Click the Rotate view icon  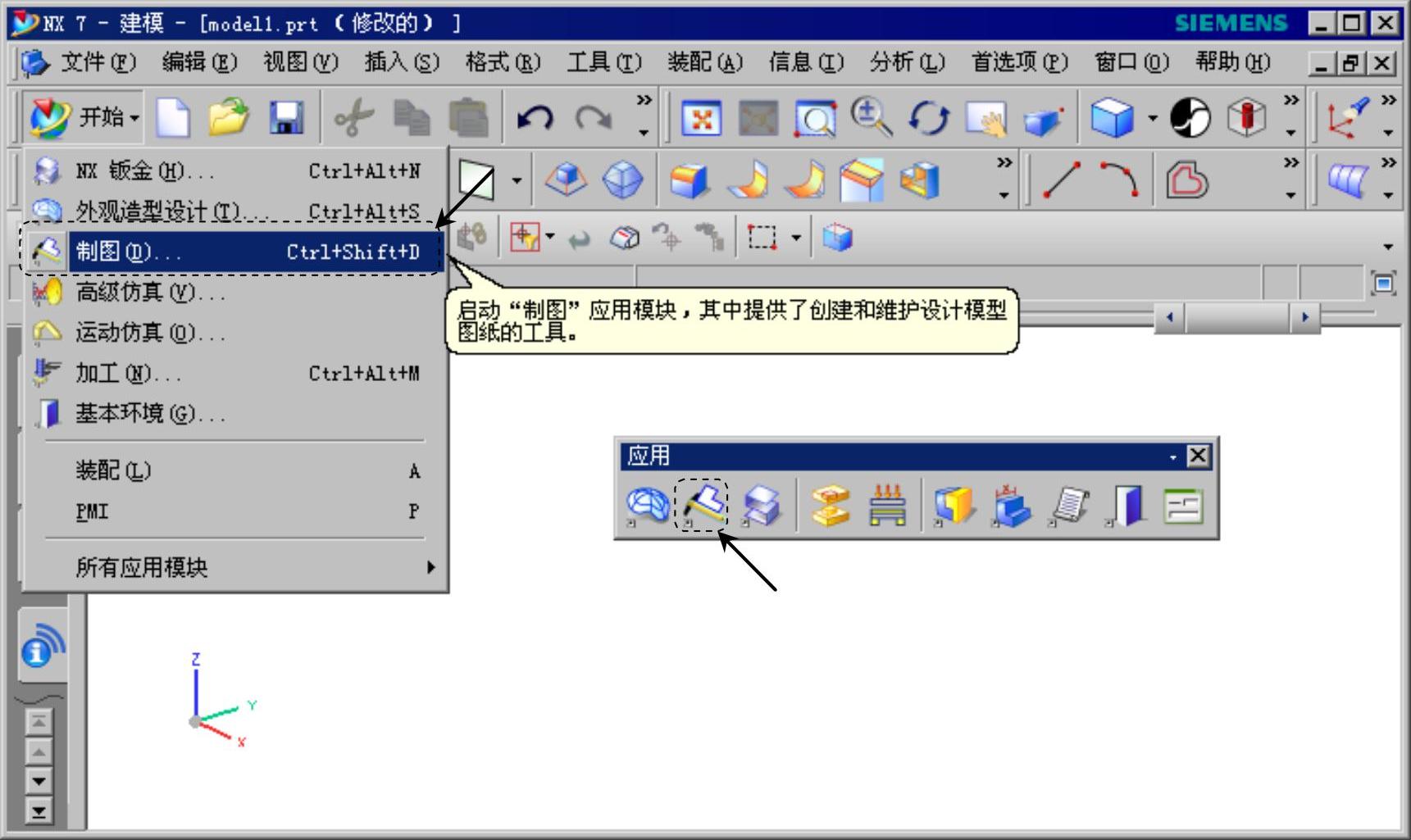(929, 118)
